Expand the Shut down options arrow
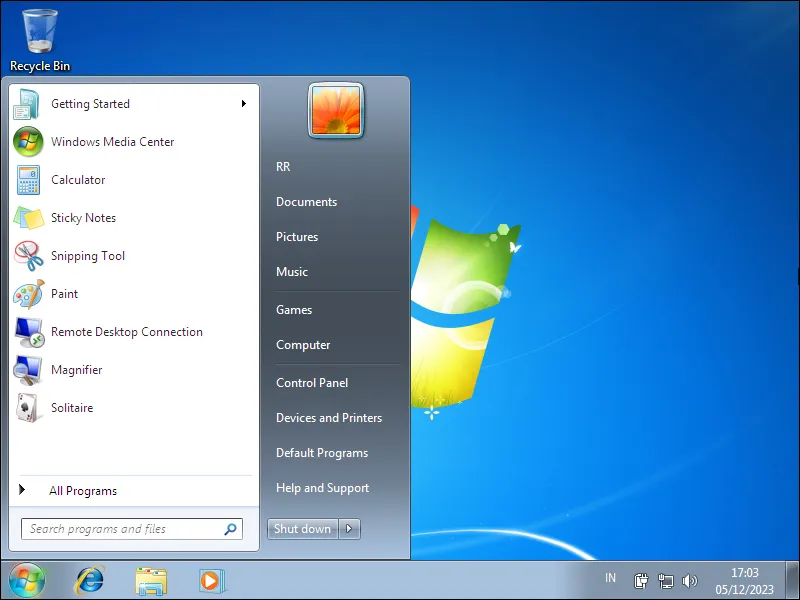 tap(348, 529)
